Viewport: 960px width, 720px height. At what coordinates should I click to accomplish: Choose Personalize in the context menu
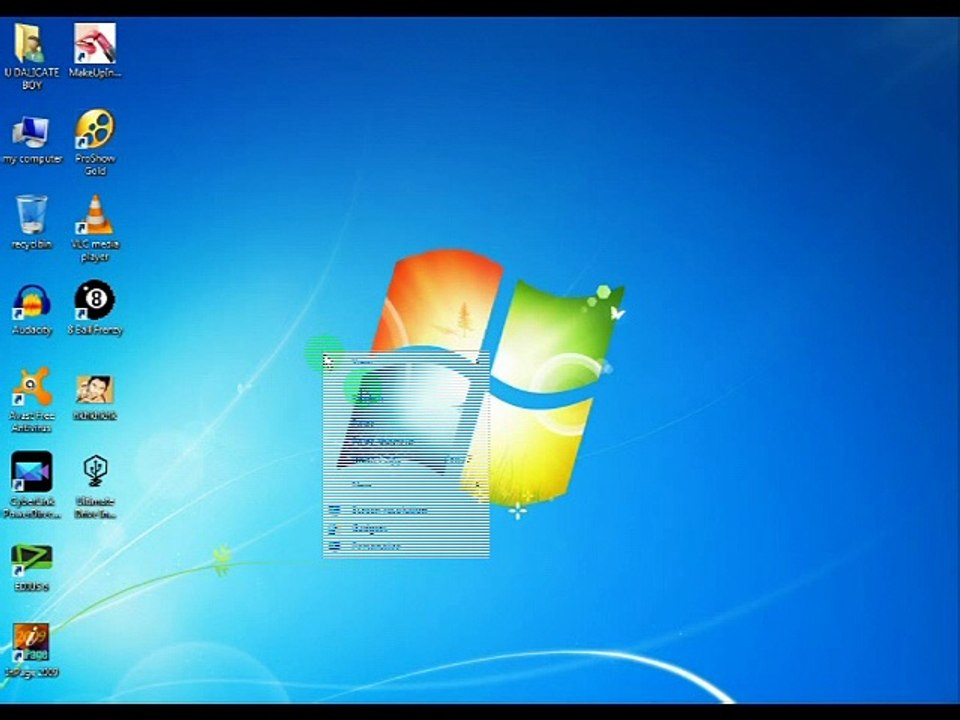[x=407, y=546]
